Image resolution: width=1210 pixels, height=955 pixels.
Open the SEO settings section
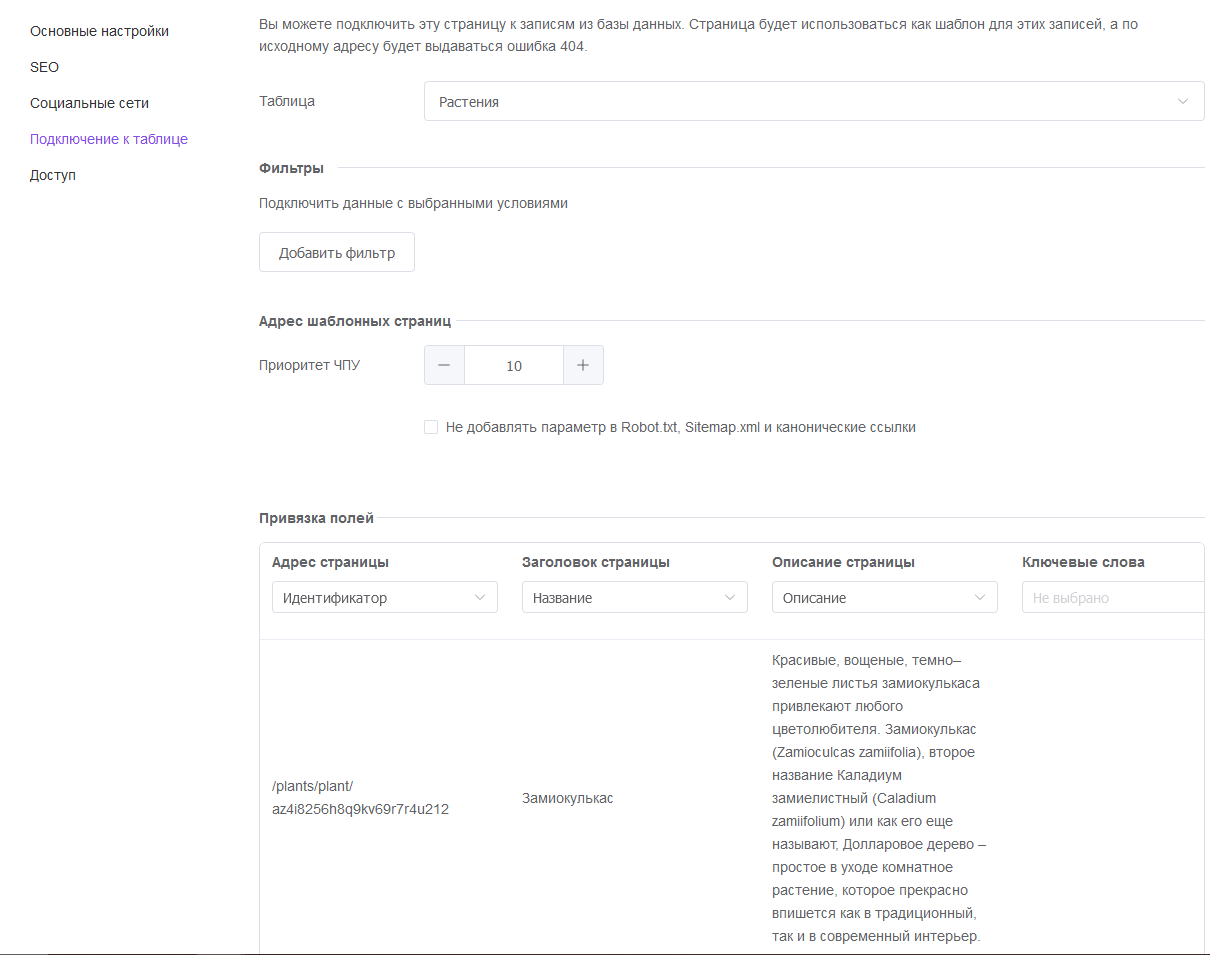pyautogui.click(x=44, y=67)
